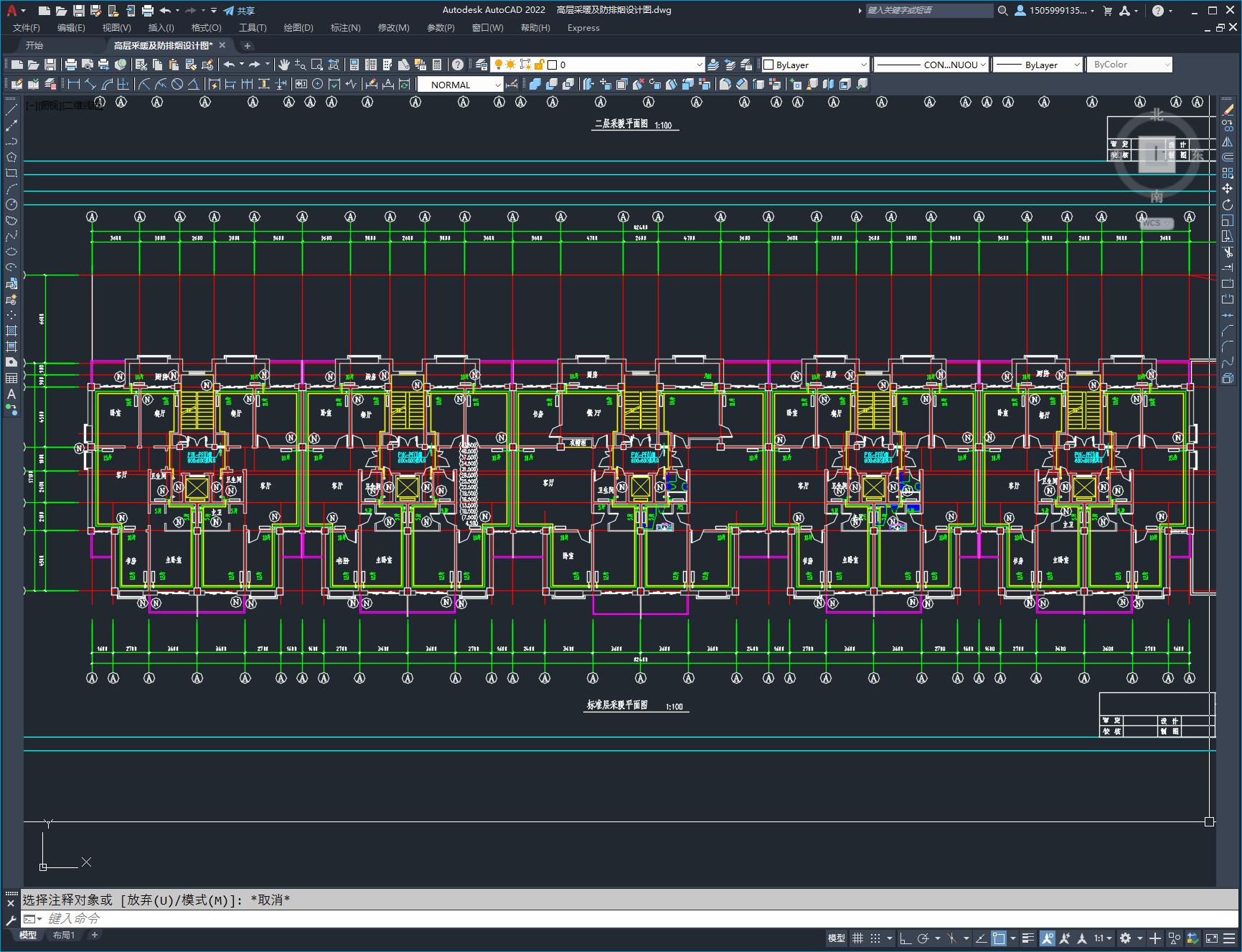Viewport: 1242px width, 952px height.
Task: Toggle layer lock icon in the layer dropdown
Action: (x=539, y=65)
